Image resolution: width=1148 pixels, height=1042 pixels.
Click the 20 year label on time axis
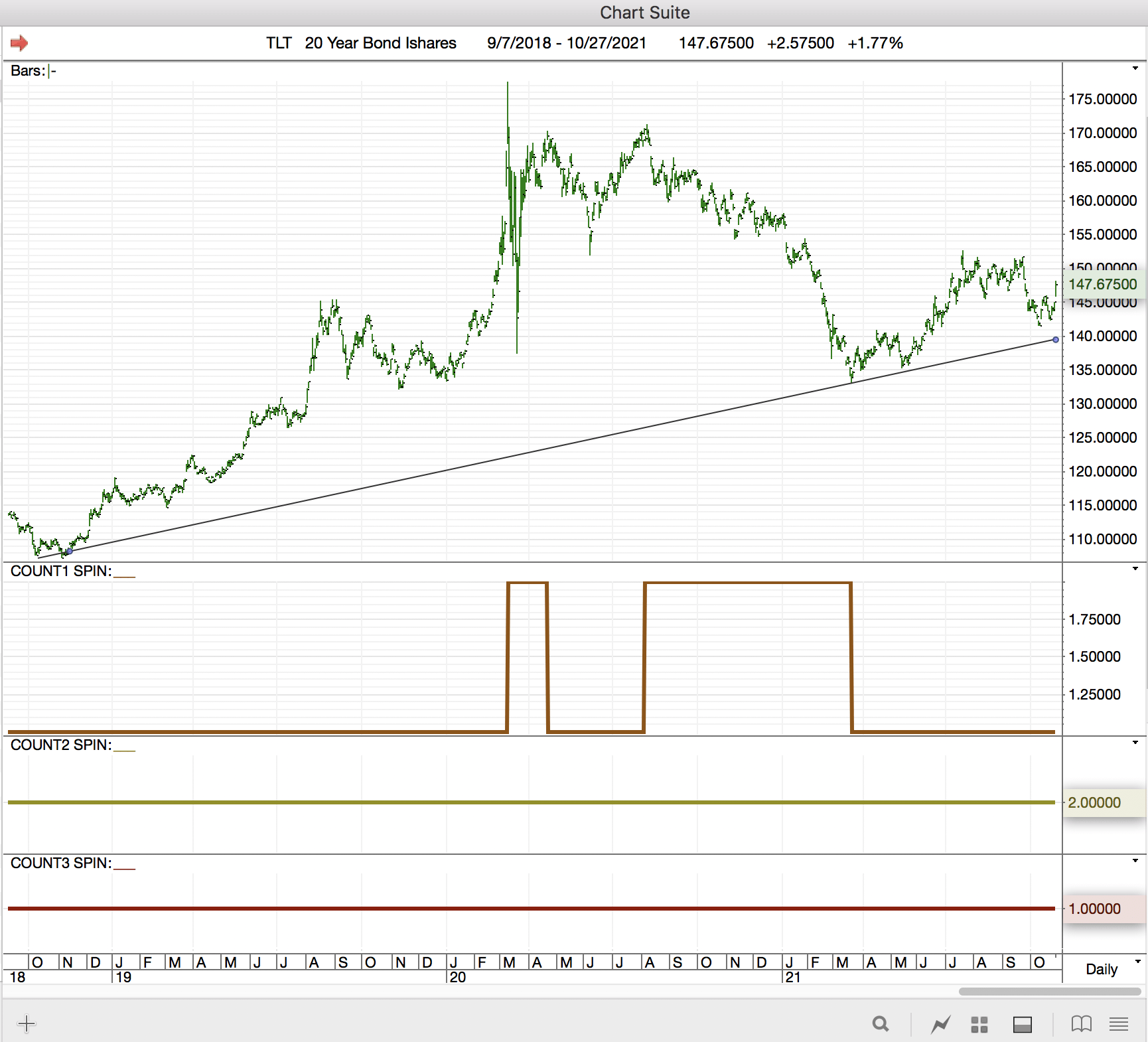pyautogui.click(x=458, y=977)
